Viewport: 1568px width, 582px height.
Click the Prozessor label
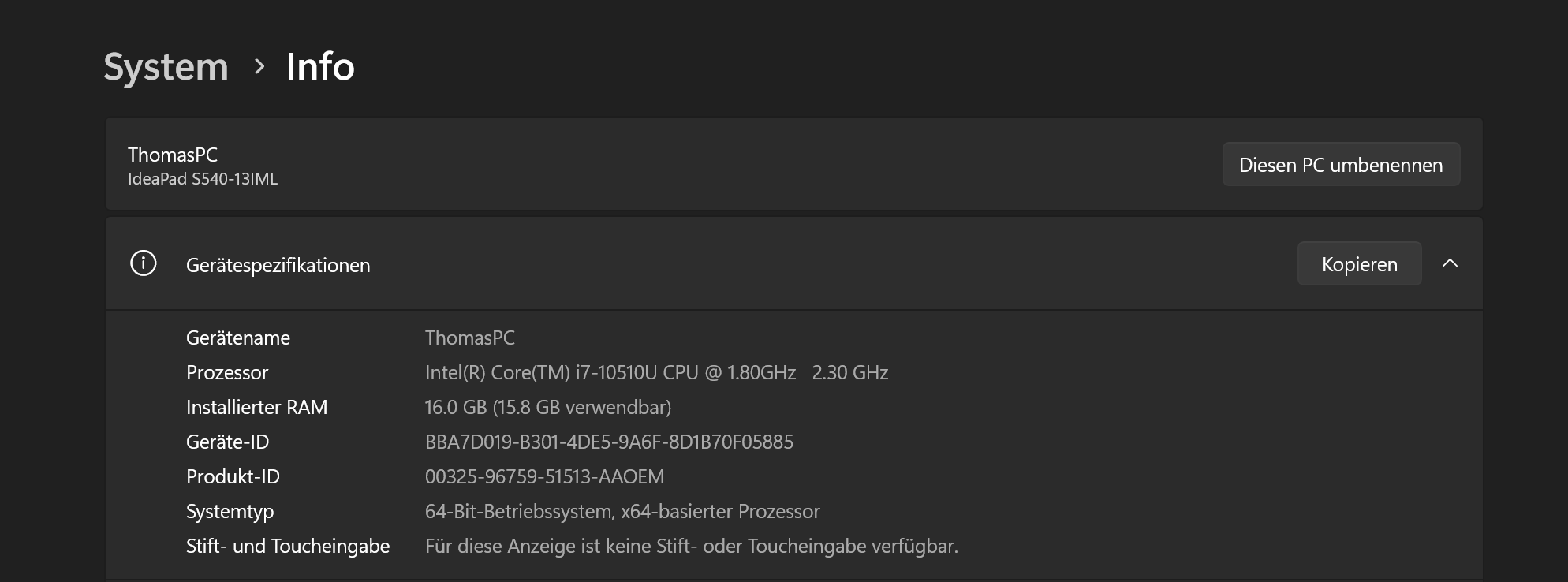[x=227, y=372]
